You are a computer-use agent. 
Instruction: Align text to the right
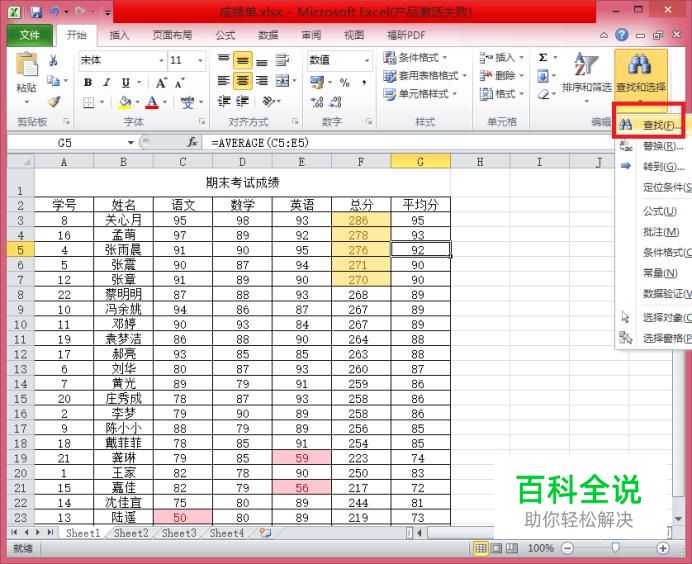click(262, 80)
